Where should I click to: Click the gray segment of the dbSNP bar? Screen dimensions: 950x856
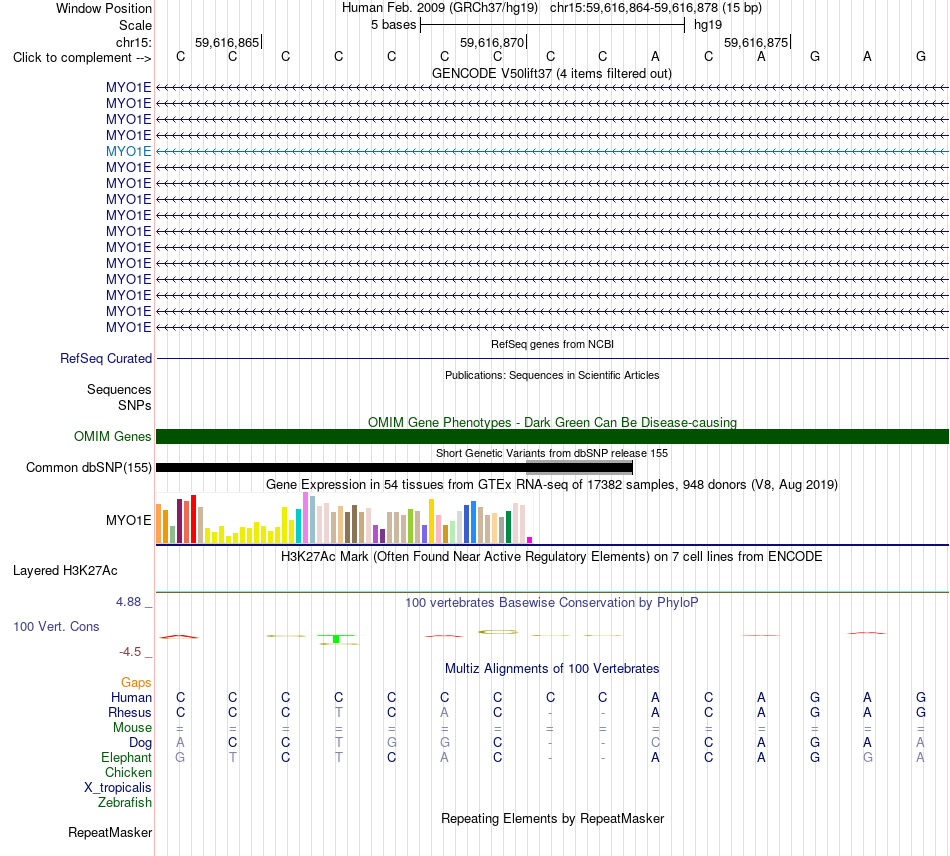(579, 468)
